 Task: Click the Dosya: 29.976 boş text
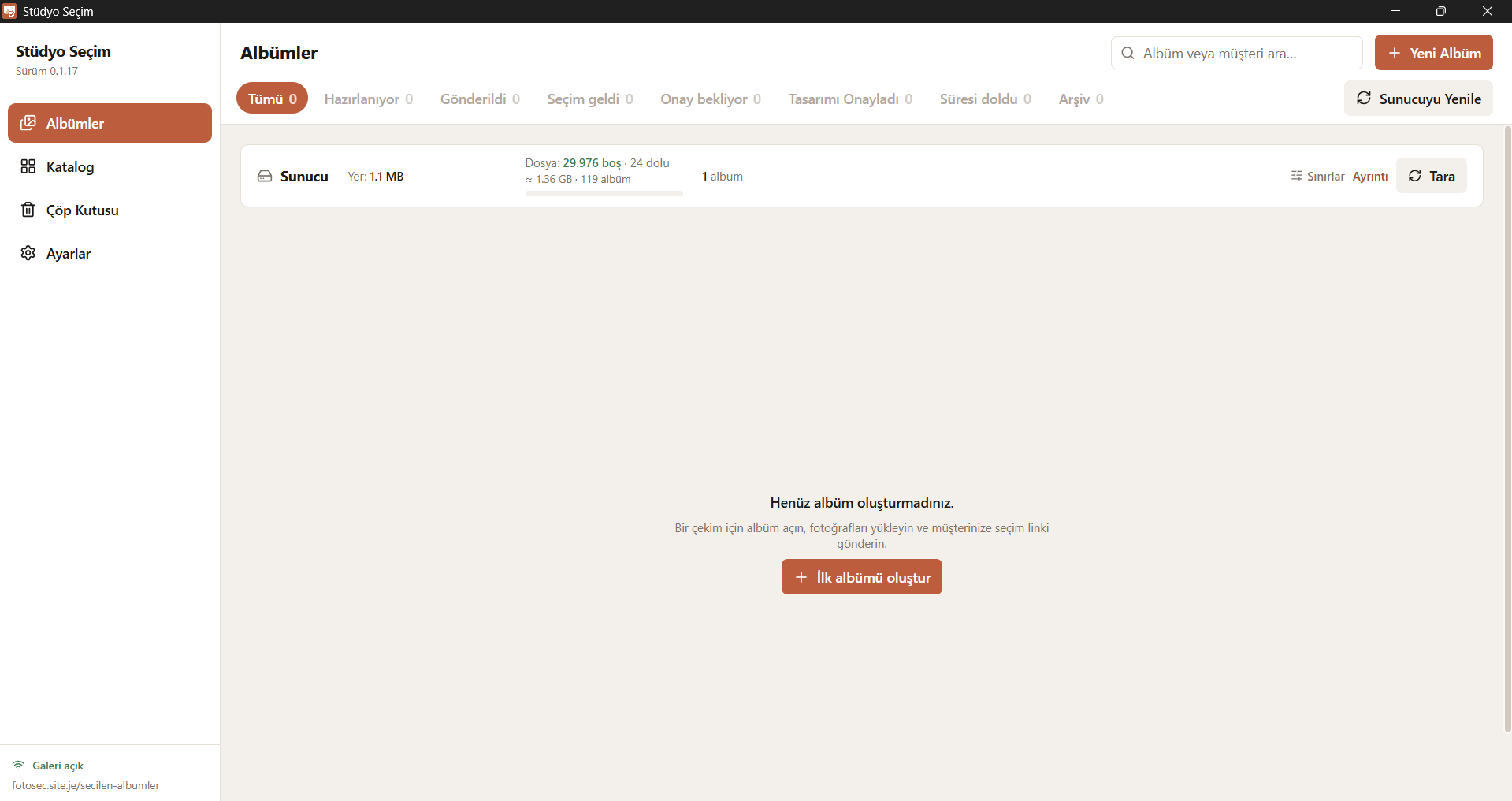point(574,162)
